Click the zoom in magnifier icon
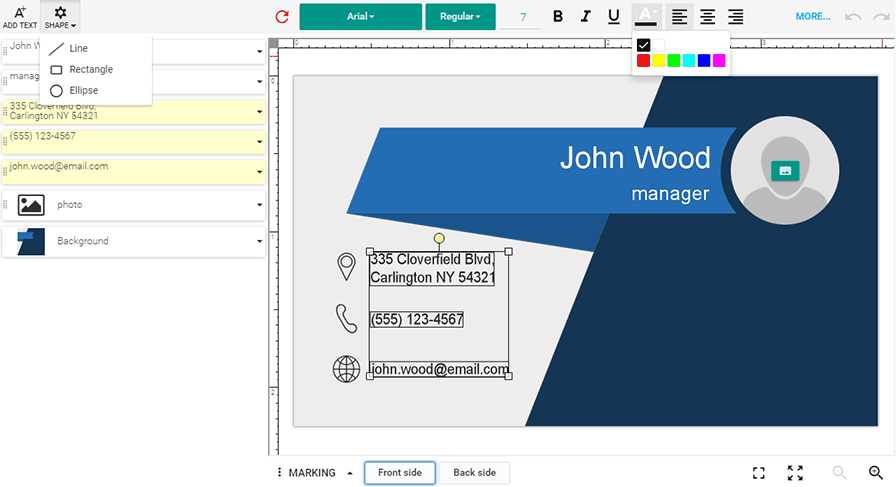Image resolution: width=896 pixels, height=487 pixels. click(875, 473)
